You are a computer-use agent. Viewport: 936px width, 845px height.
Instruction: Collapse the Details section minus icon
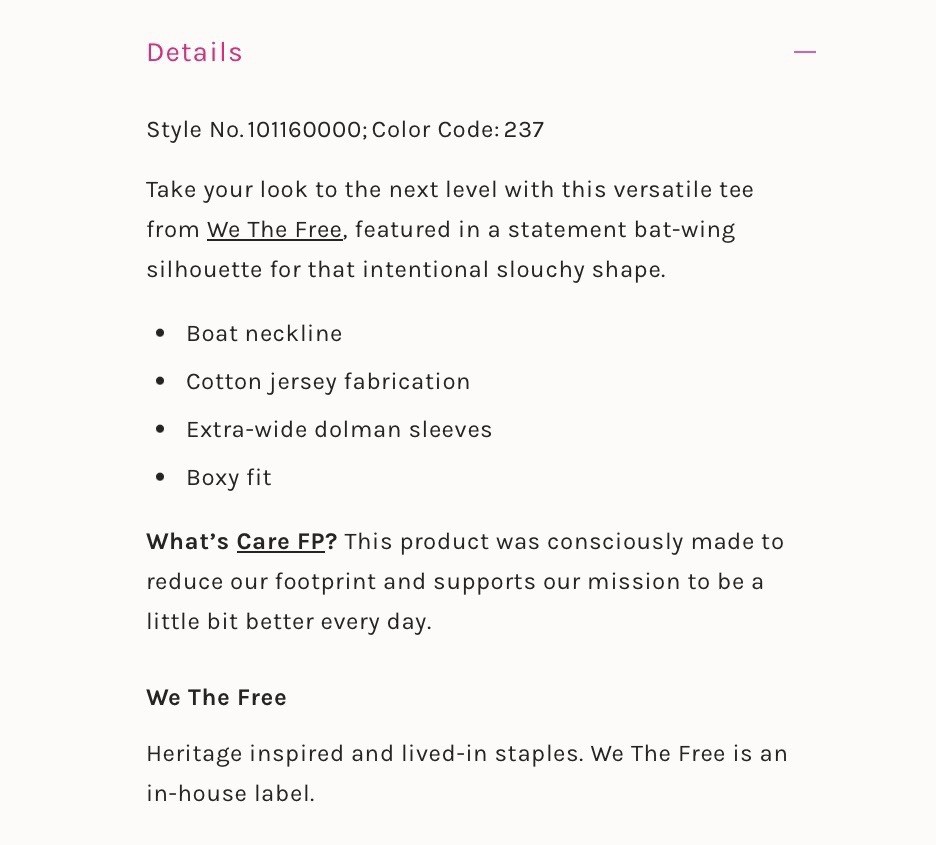(x=804, y=52)
